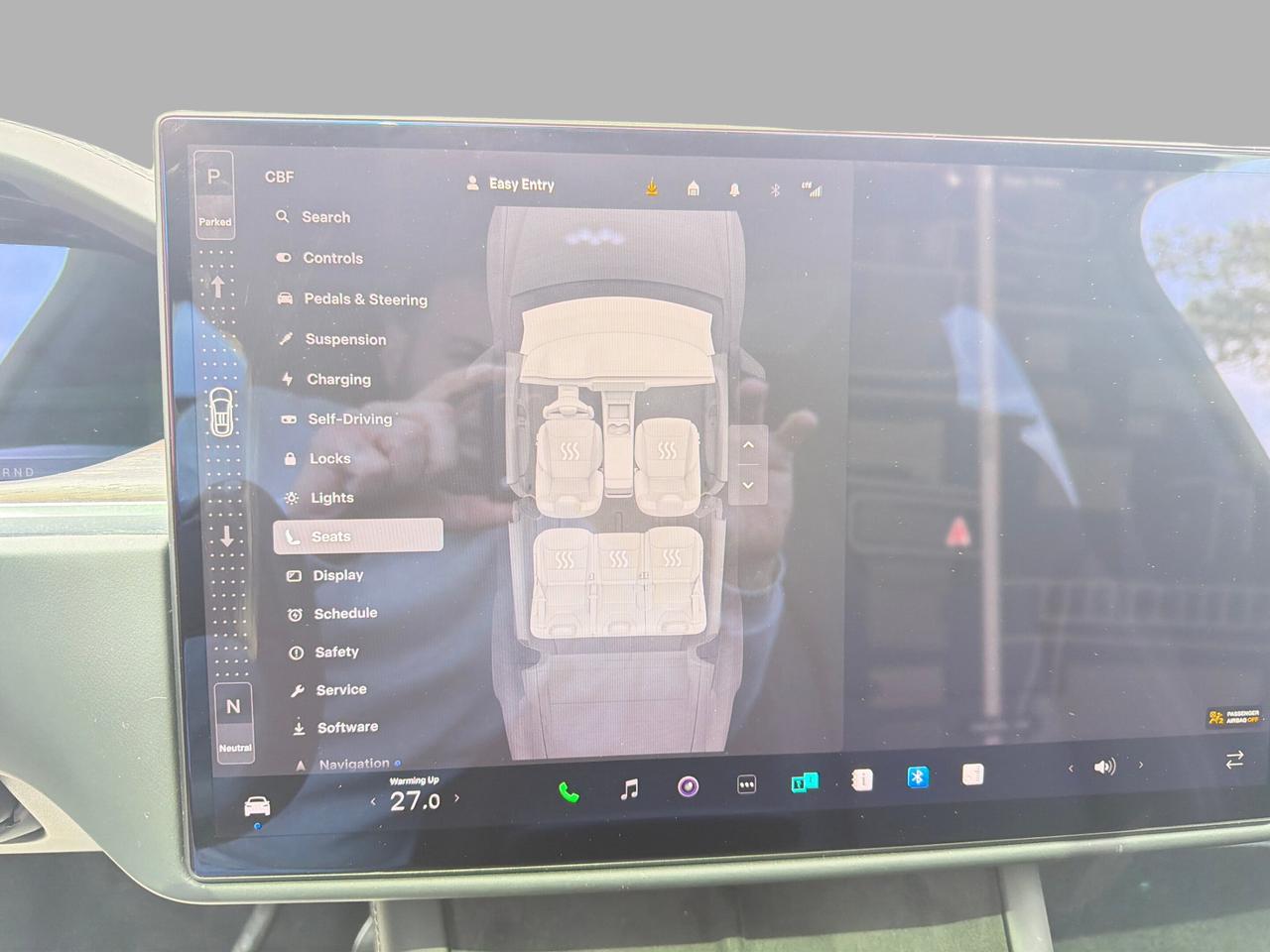Open Pedals & Steering settings
Image resolution: width=1270 pixels, height=952 pixels.
[352, 298]
